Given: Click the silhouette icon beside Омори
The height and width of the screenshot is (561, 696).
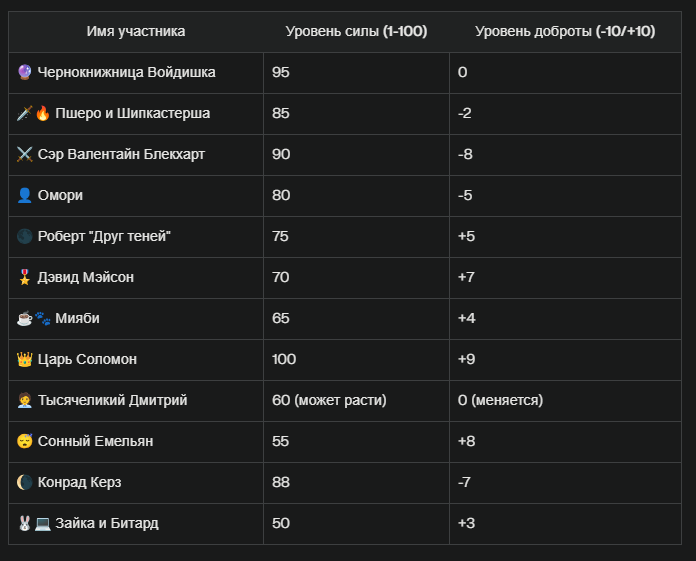Looking at the screenshot, I should [24, 195].
